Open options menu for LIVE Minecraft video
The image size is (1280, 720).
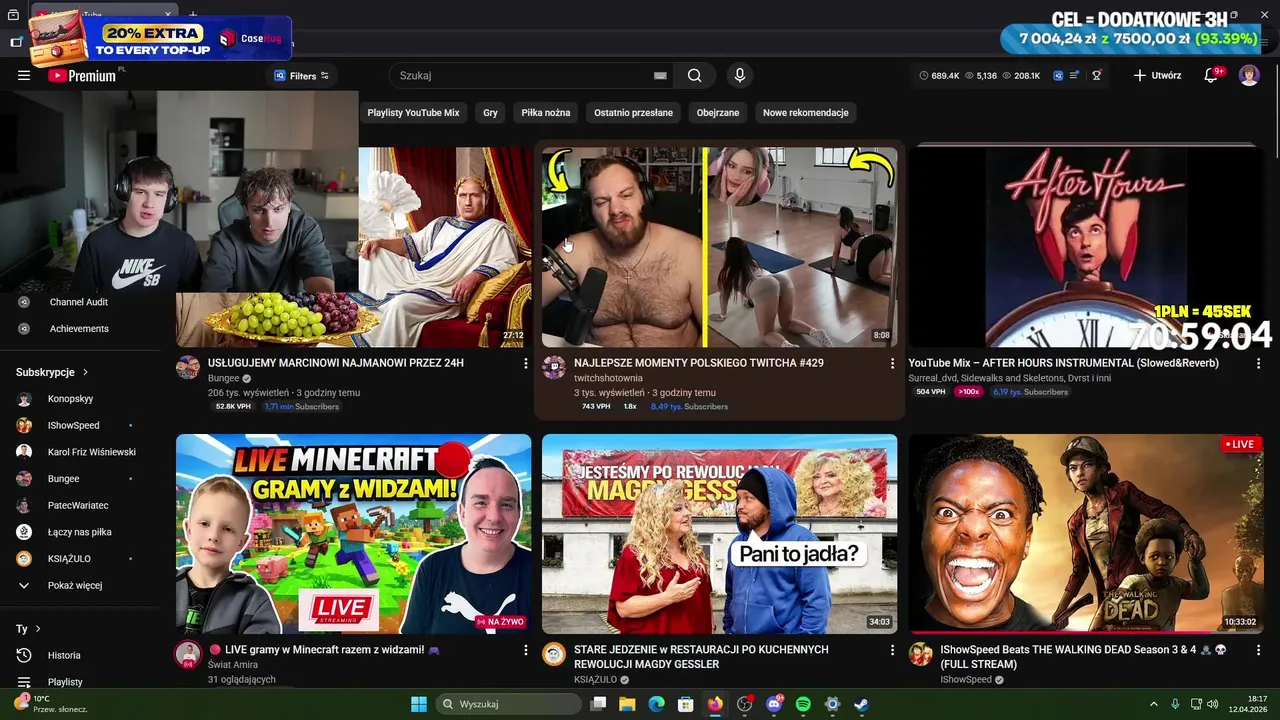point(526,650)
